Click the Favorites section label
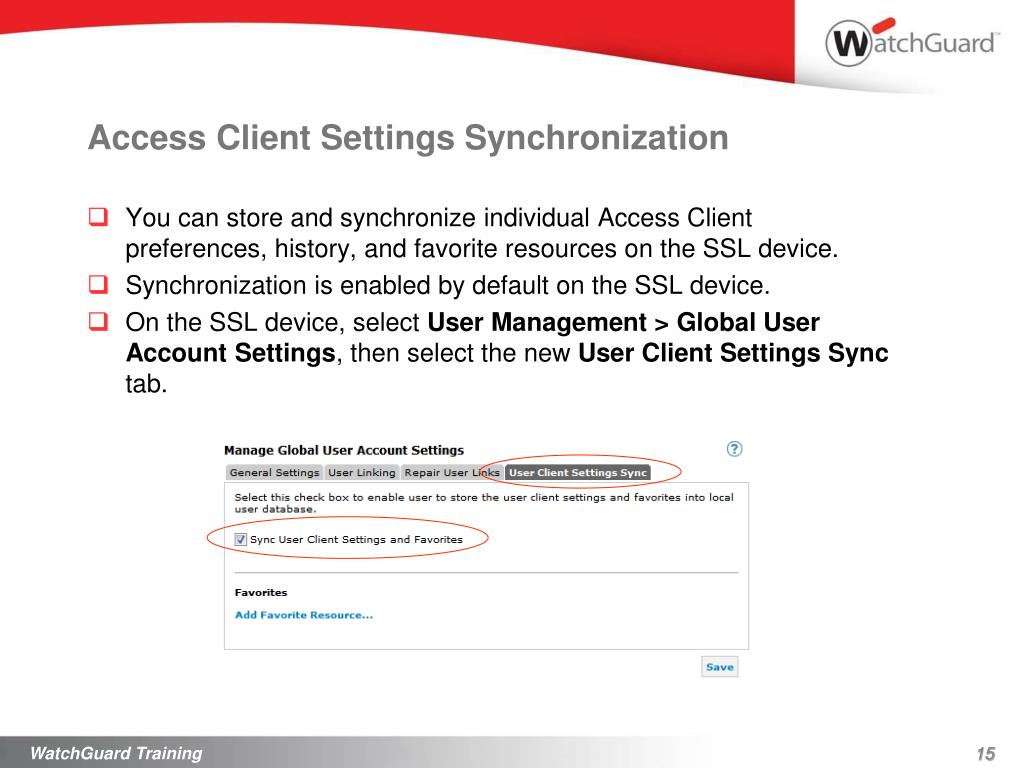Screen dimensions: 1024x768 click(261, 592)
